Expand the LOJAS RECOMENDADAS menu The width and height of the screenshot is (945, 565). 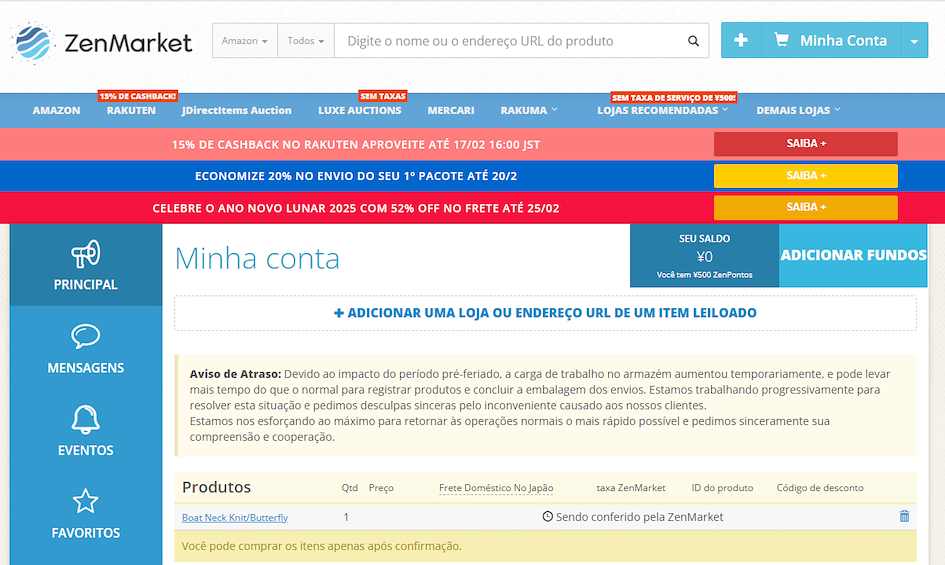click(662, 110)
